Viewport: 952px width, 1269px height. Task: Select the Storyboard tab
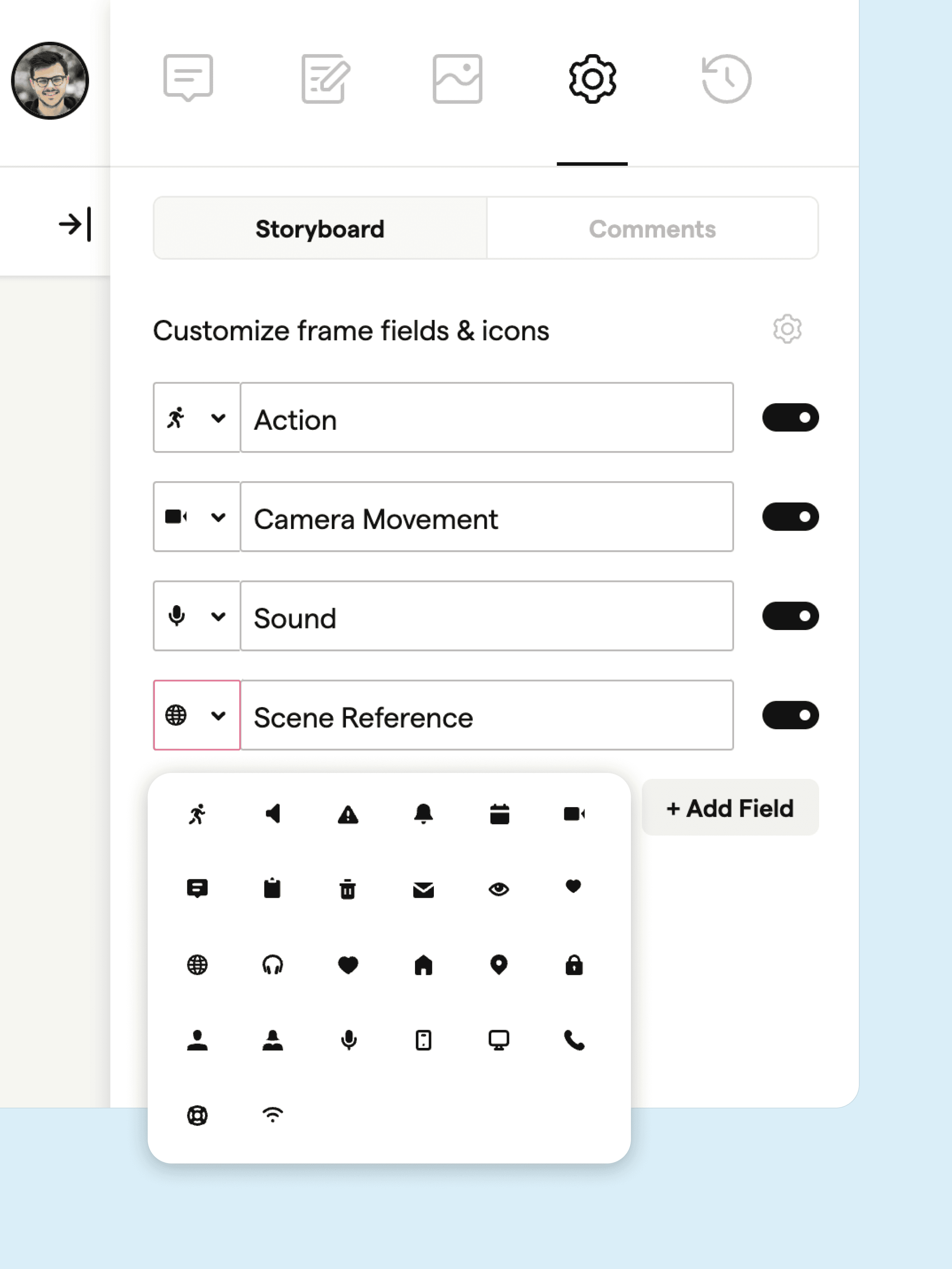tap(320, 228)
